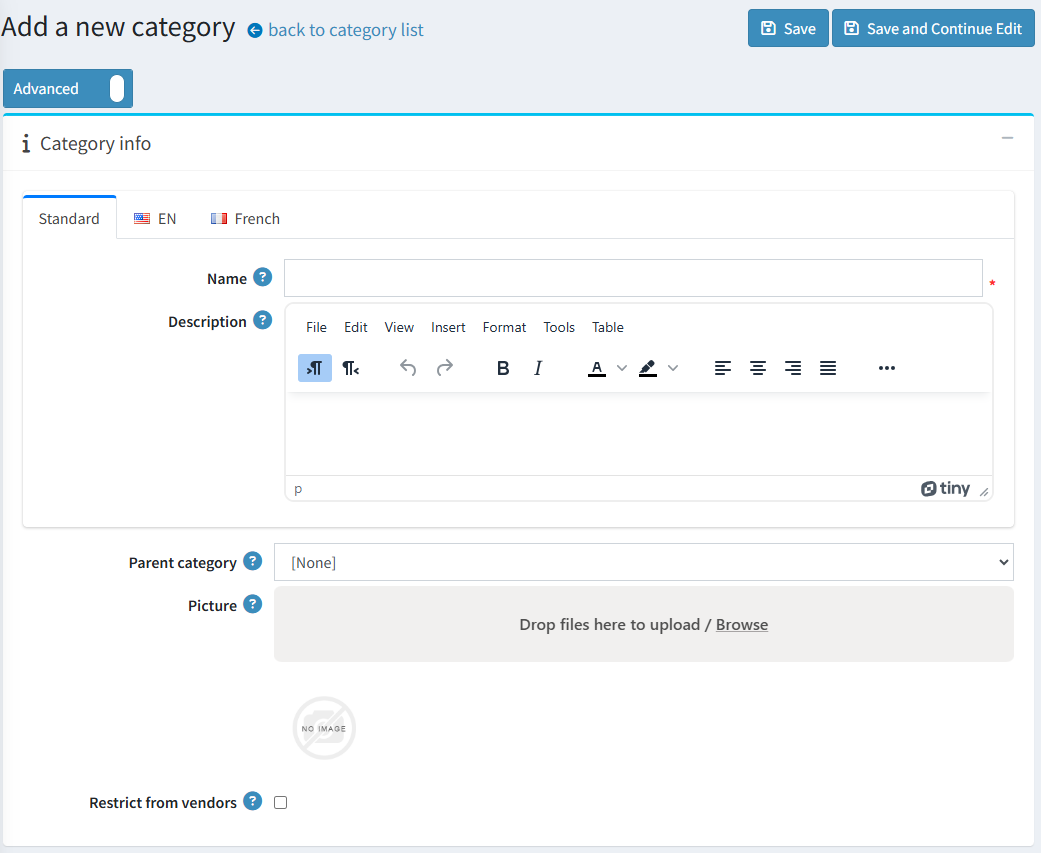Switch to the French language tab
The height and width of the screenshot is (853, 1041).
click(x=245, y=218)
